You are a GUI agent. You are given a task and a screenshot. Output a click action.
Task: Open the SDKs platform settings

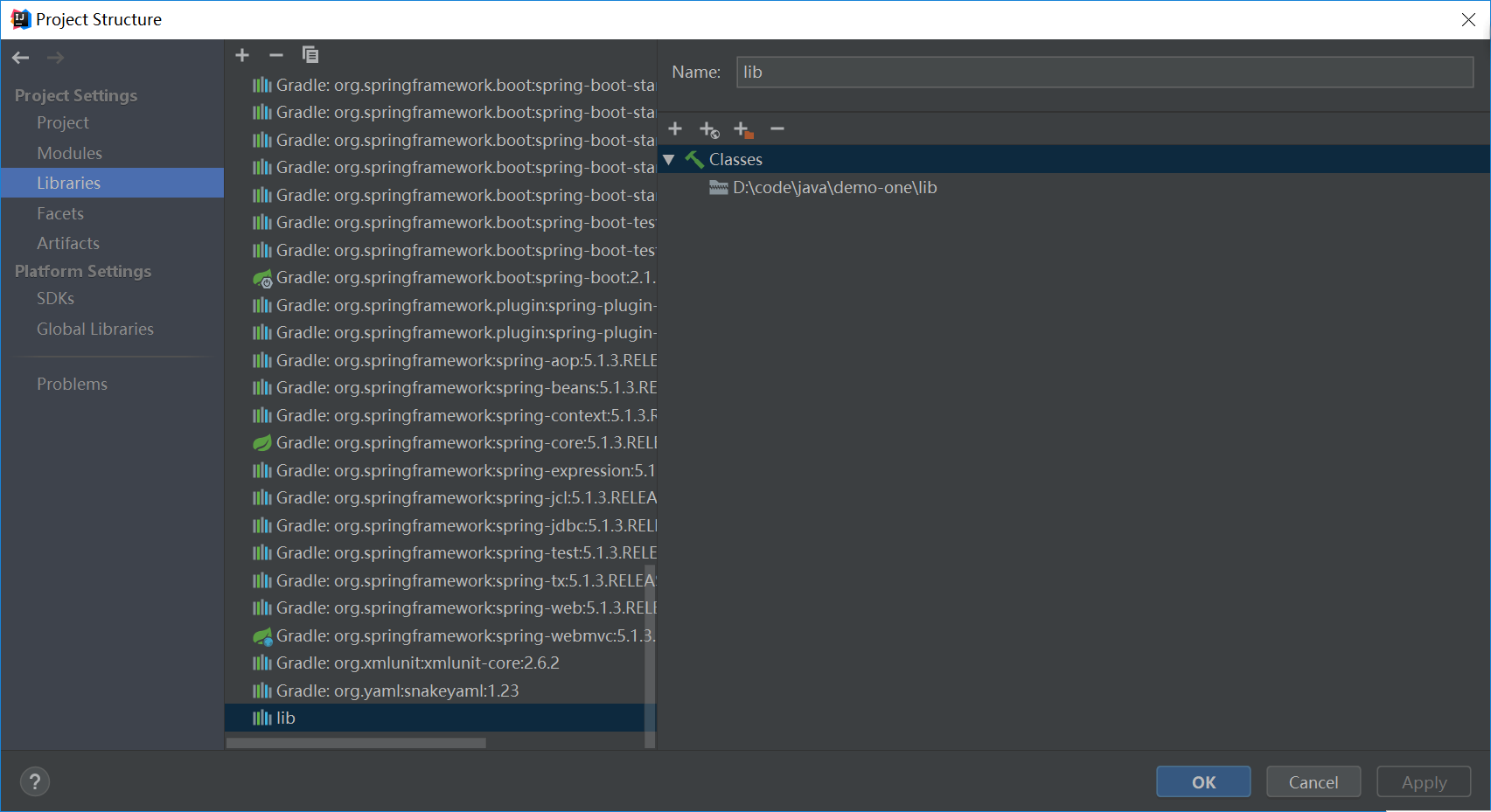tap(55, 298)
